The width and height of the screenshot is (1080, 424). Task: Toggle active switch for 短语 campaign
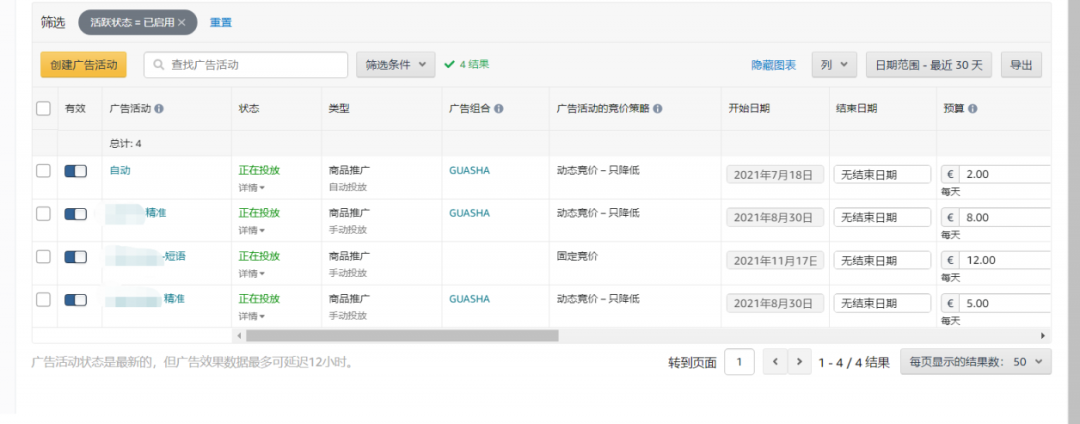pos(76,257)
